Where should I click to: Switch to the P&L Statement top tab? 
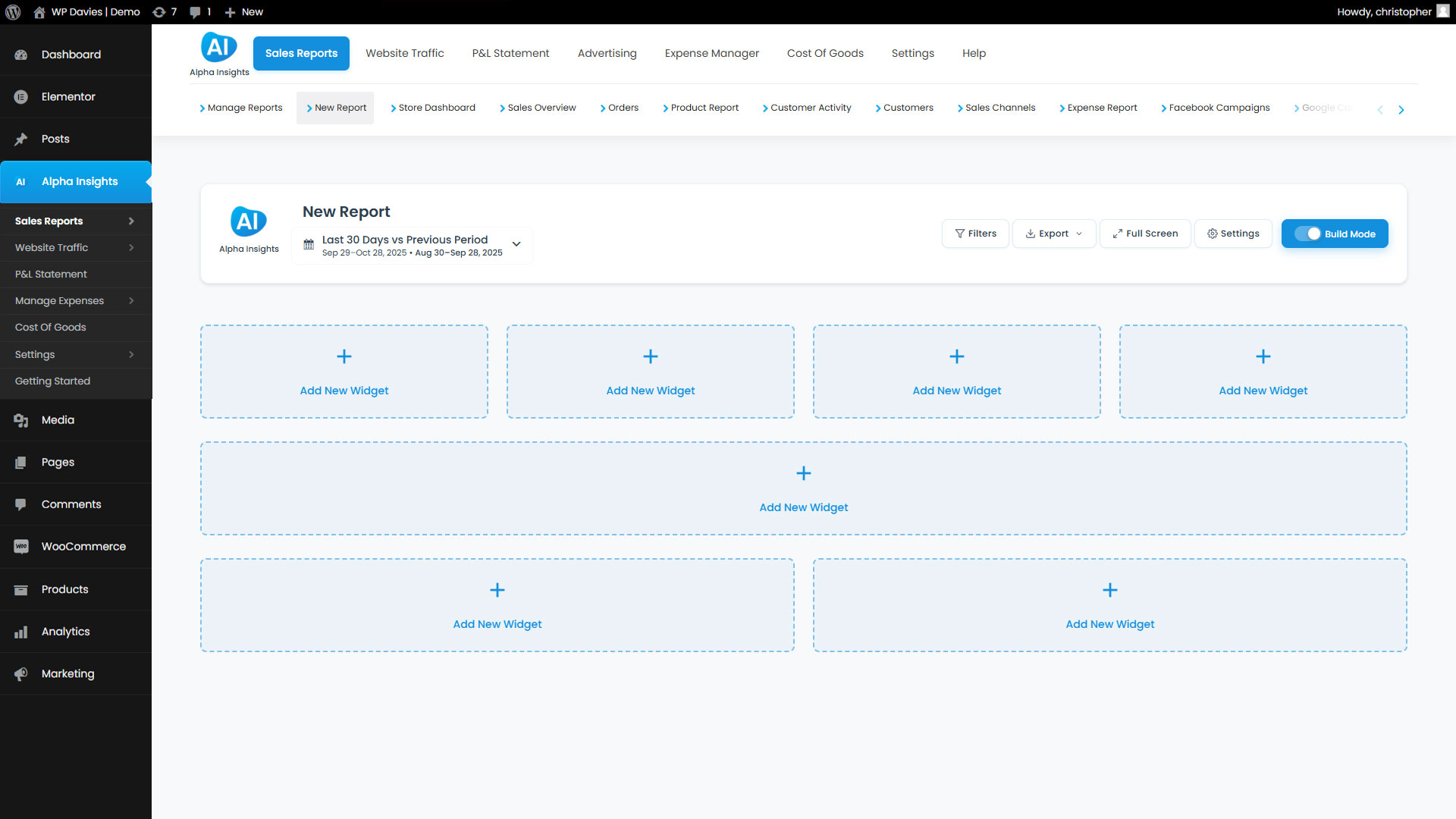[510, 53]
